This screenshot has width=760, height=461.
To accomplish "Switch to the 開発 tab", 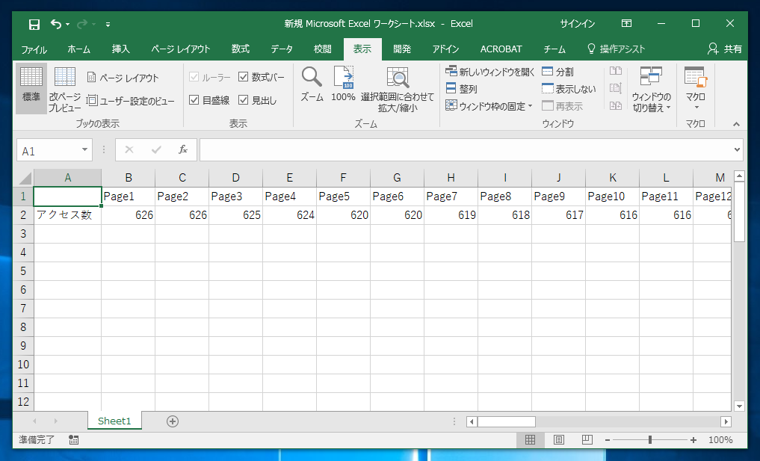I will click(x=402, y=49).
